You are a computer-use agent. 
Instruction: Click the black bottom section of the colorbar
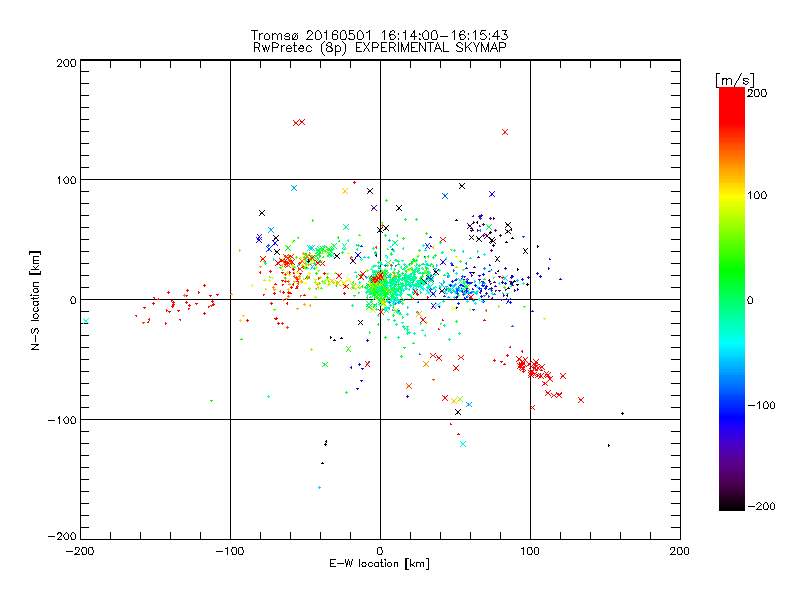tap(732, 503)
